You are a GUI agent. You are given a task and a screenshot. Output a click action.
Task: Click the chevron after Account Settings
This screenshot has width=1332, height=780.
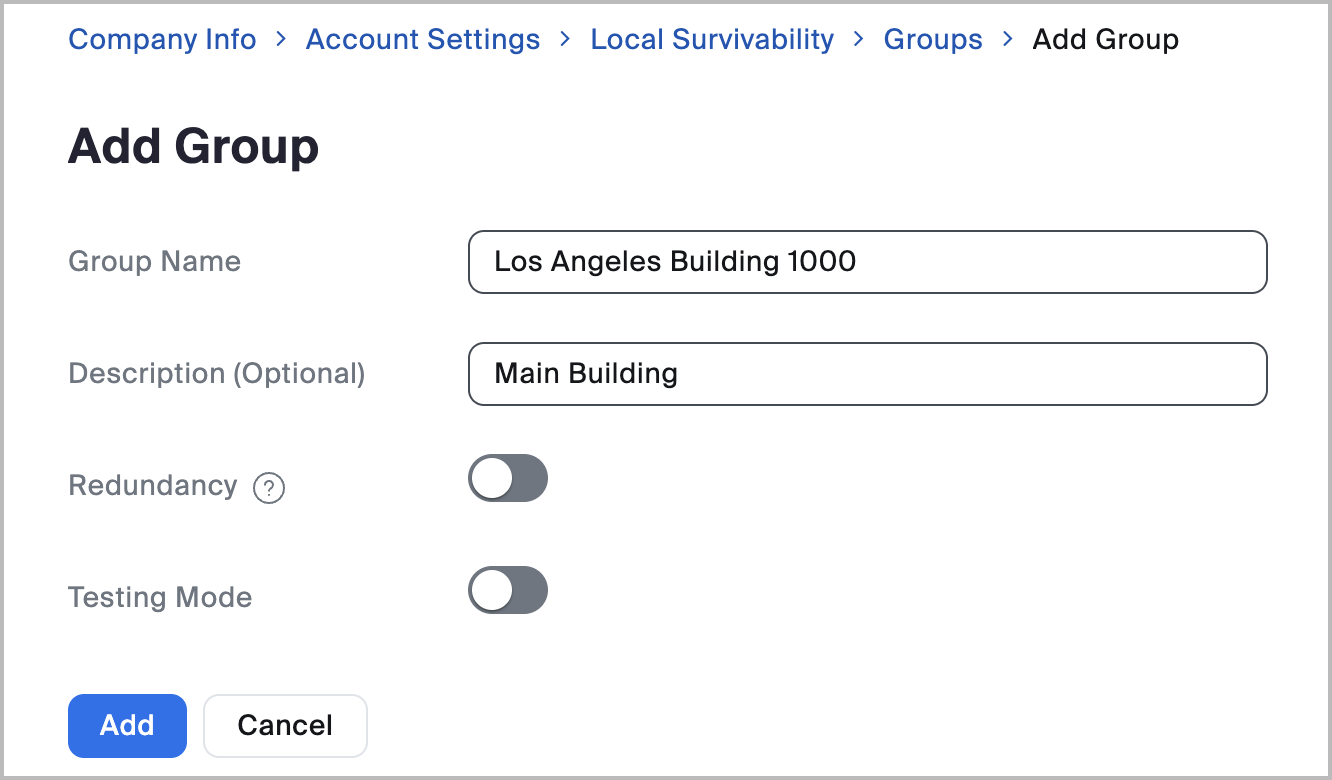[x=566, y=40]
